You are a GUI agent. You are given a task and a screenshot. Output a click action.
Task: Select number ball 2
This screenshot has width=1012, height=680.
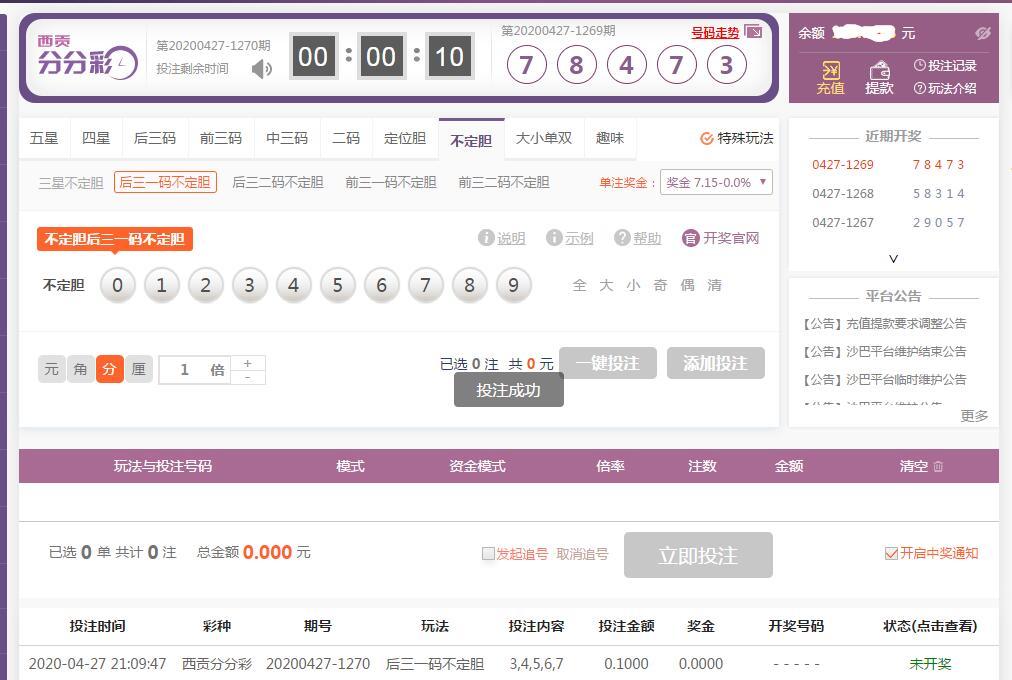tap(205, 285)
